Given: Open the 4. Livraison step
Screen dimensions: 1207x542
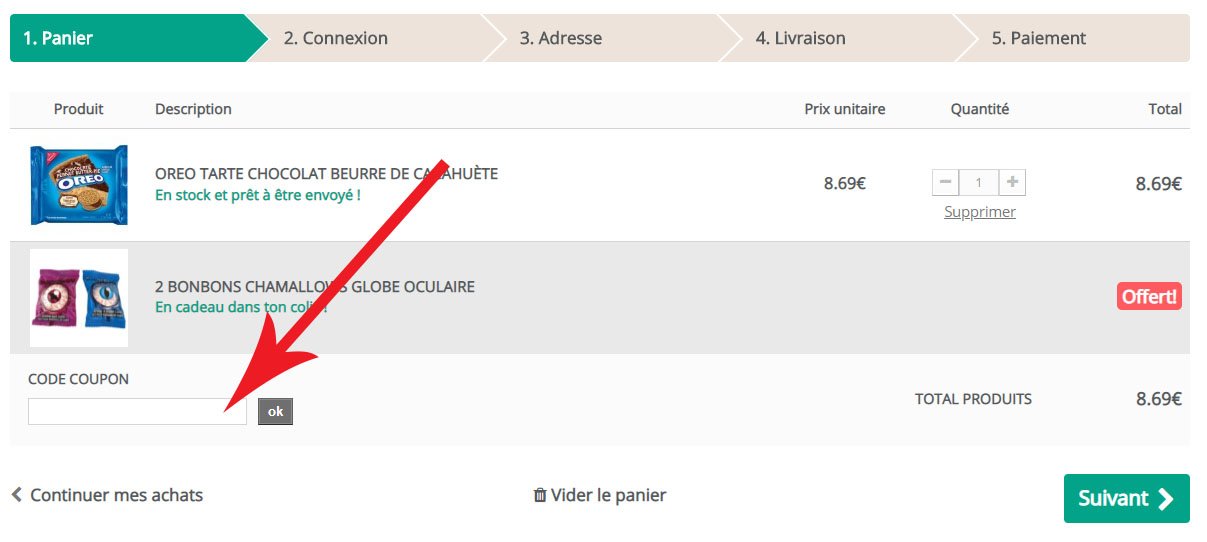Looking at the screenshot, I should (x=800, y=39).
